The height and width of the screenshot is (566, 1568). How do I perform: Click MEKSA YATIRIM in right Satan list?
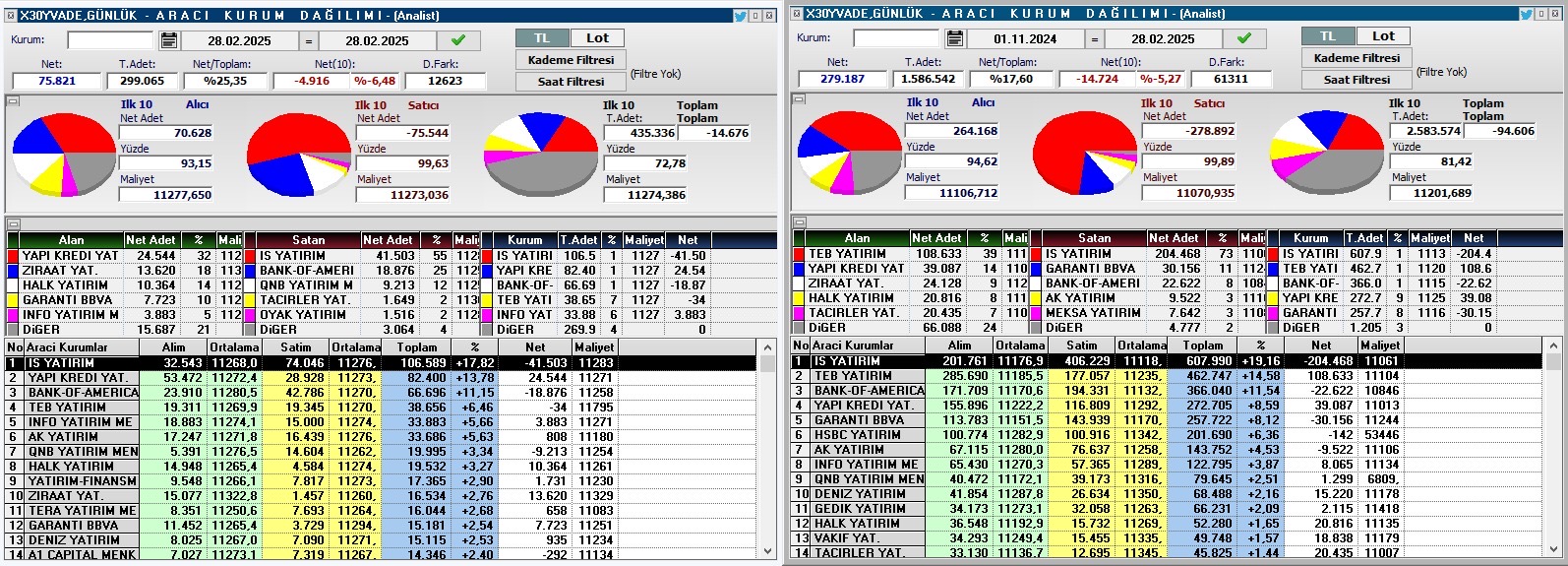point(1094,313)
